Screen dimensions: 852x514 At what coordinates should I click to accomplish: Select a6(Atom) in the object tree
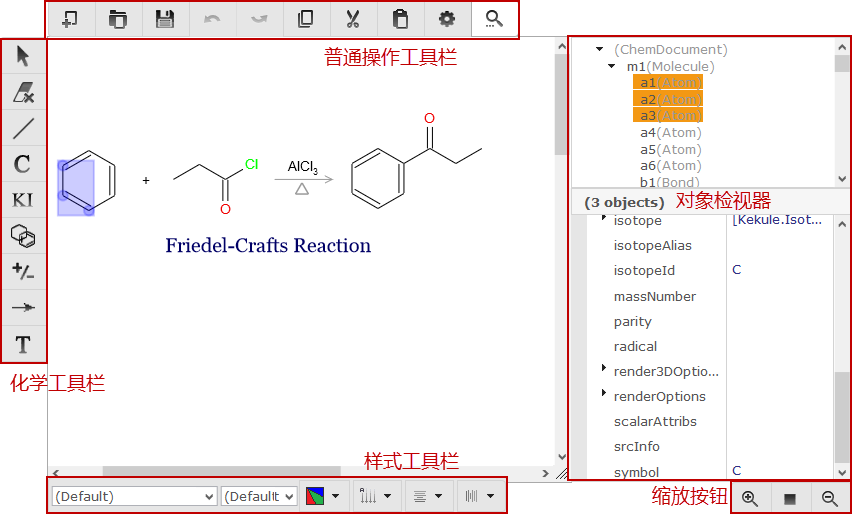(x=671, y=166)
